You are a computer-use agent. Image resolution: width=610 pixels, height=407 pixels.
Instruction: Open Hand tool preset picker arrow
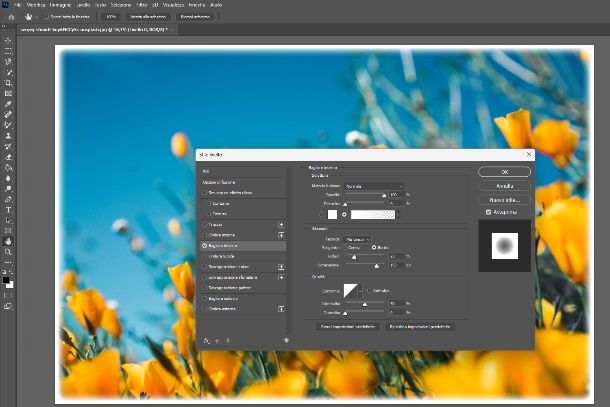point(36,17)
